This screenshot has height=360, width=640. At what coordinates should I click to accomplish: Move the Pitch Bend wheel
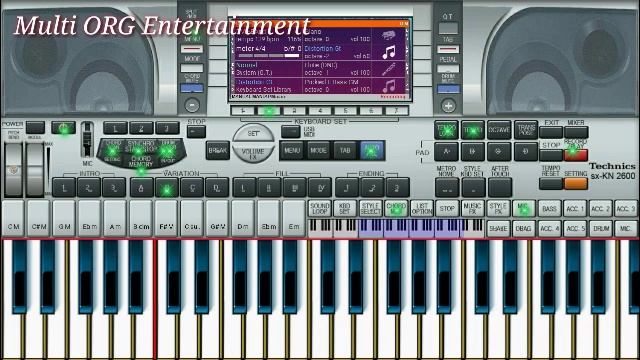[13, 169]
